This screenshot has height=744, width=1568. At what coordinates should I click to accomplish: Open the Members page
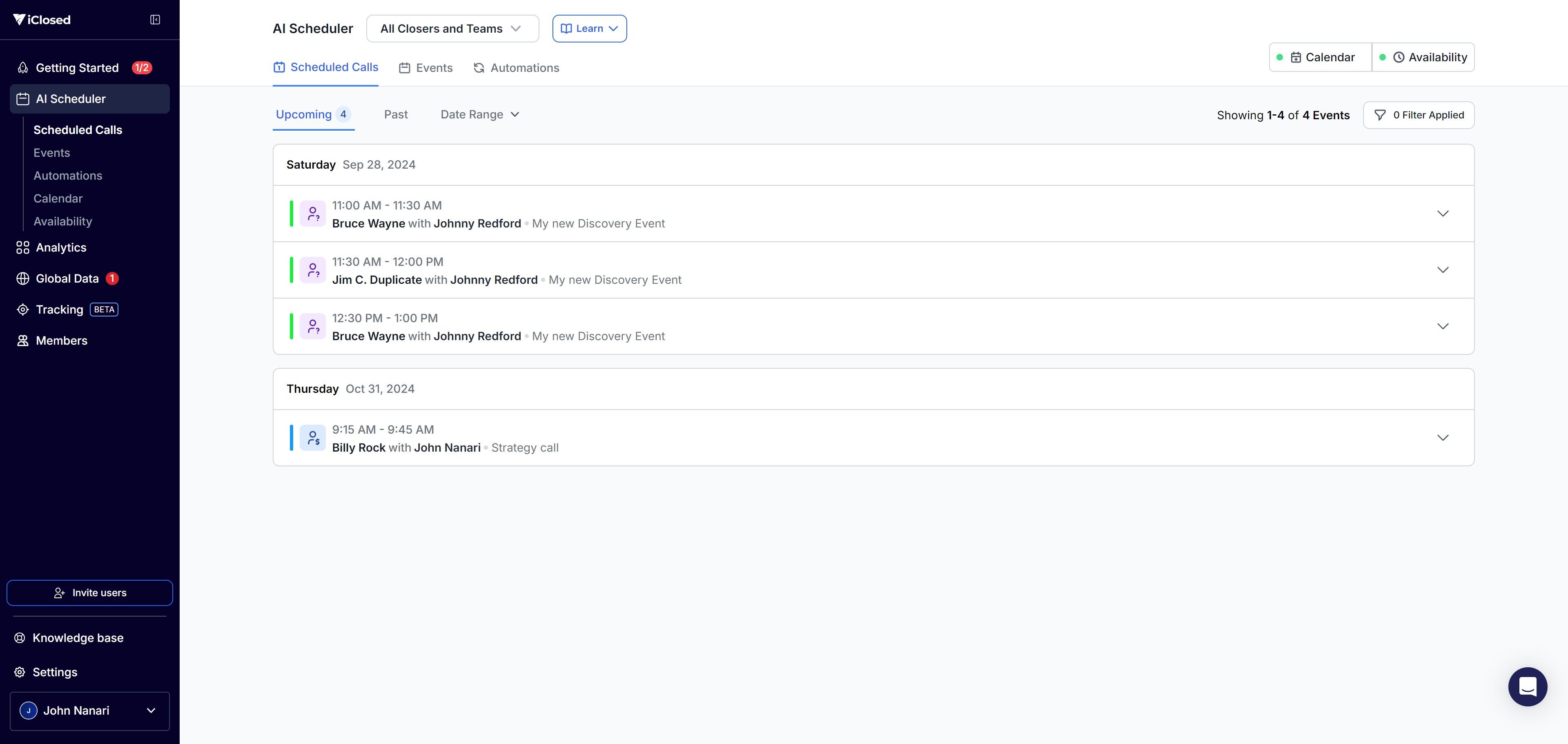62,341
